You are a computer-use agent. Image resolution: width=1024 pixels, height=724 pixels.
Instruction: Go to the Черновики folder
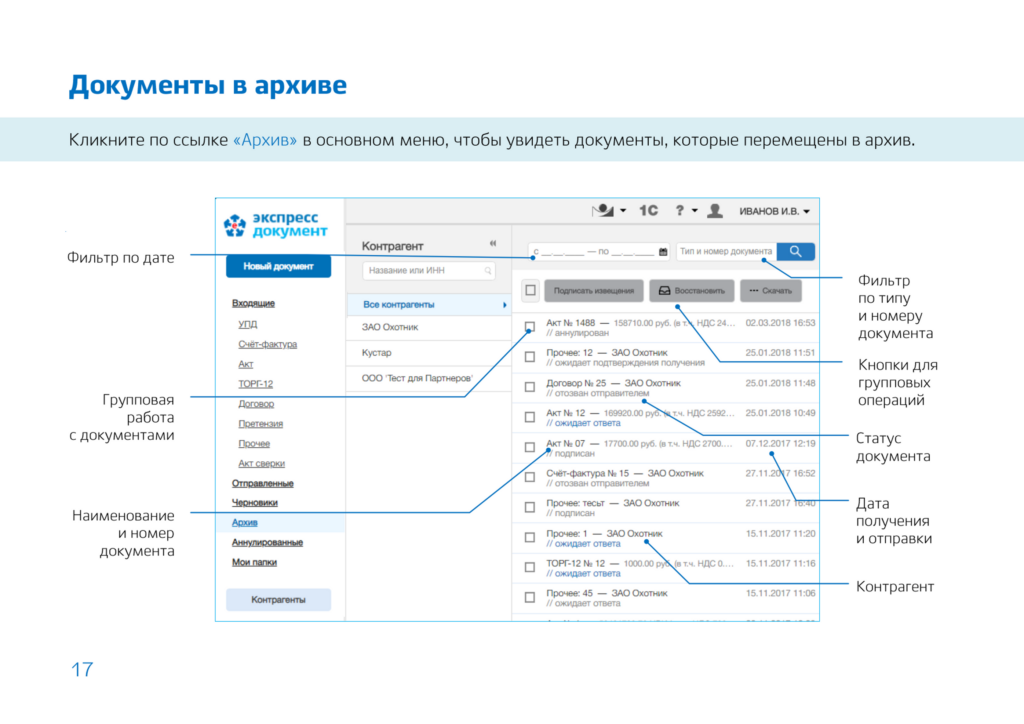coord(255,503)
